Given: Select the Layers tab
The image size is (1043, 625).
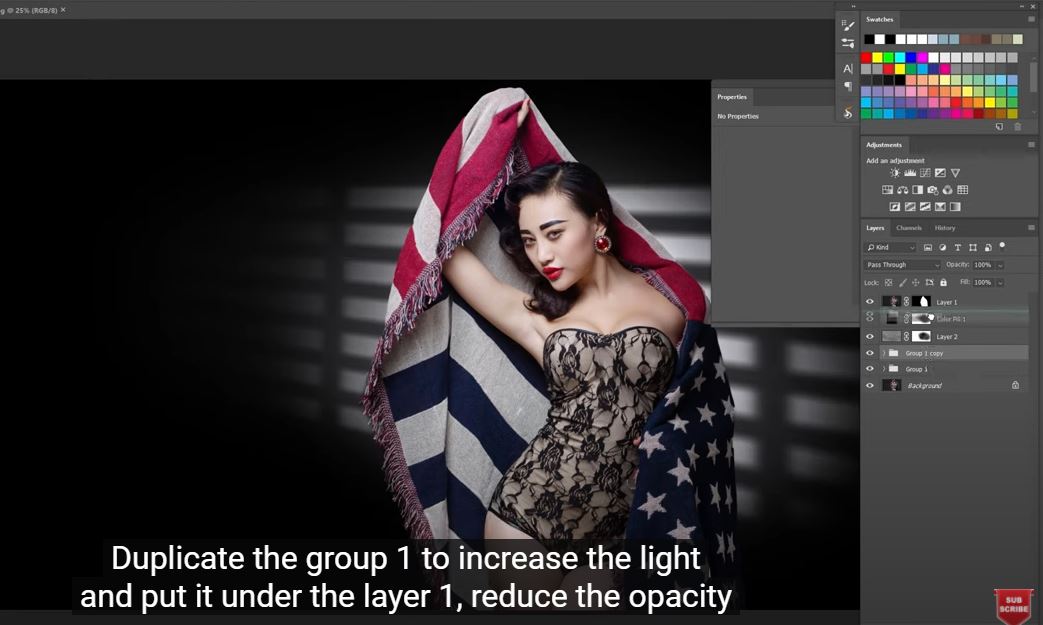Looking at the screenshot, I should point(875,228).
